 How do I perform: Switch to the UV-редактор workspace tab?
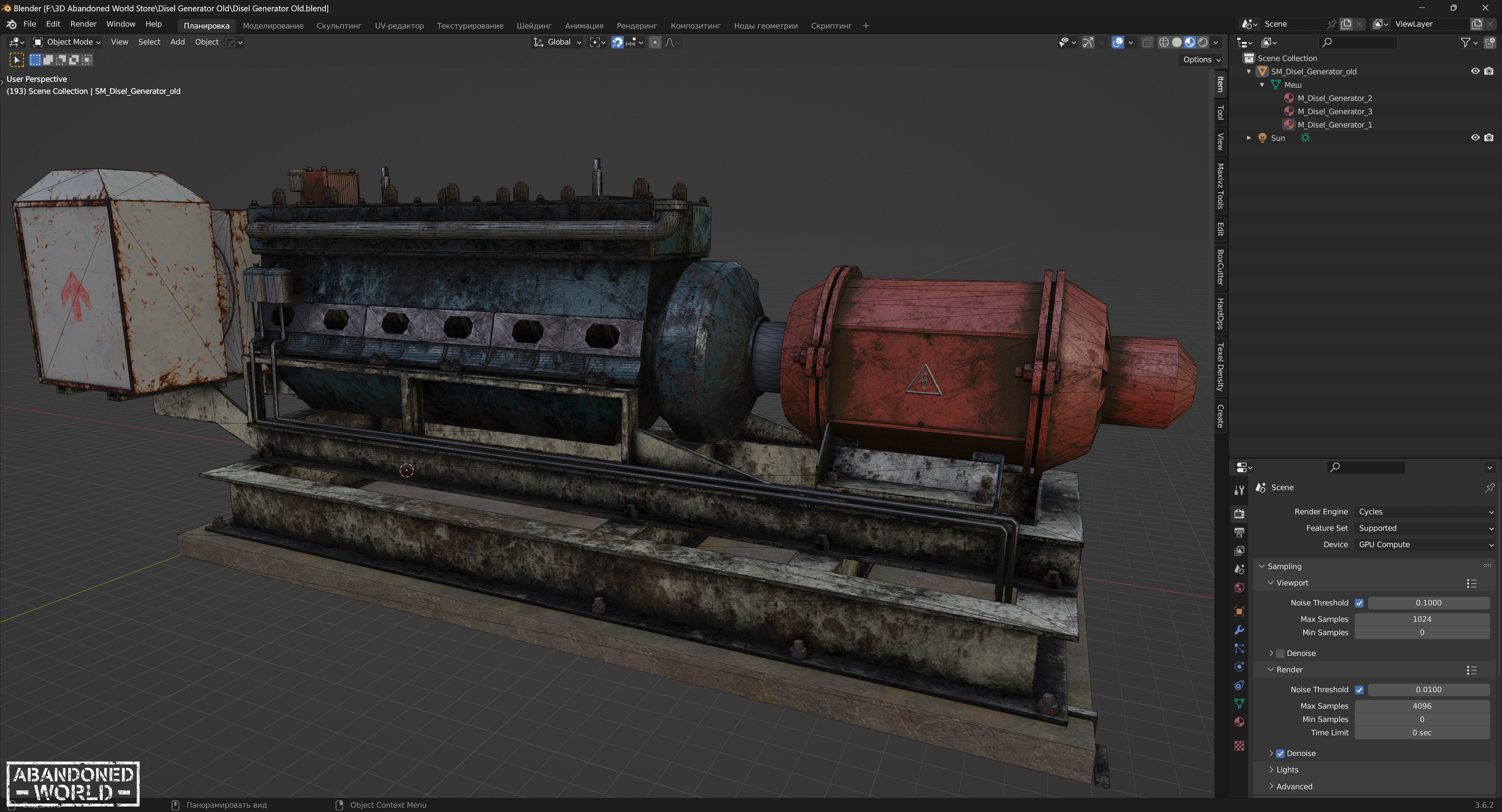pyautogui.click(x=399, y=26)
